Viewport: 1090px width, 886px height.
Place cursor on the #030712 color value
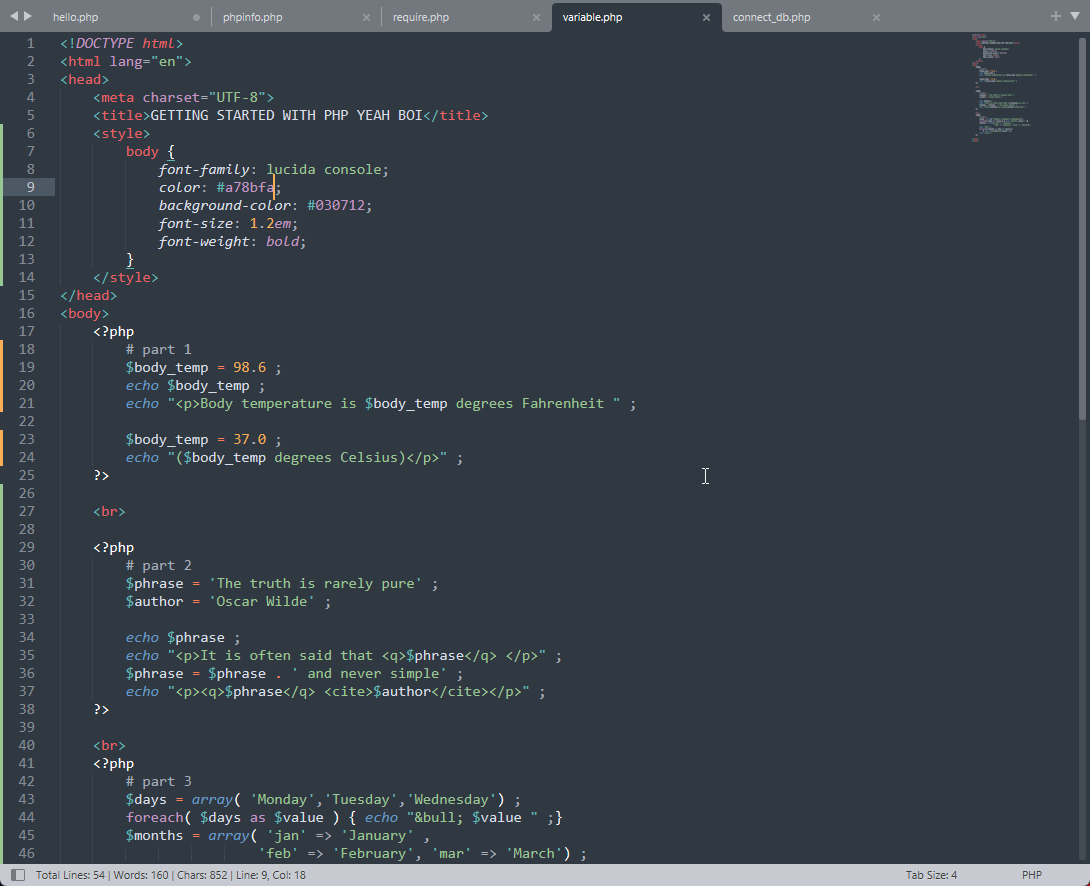339,205
